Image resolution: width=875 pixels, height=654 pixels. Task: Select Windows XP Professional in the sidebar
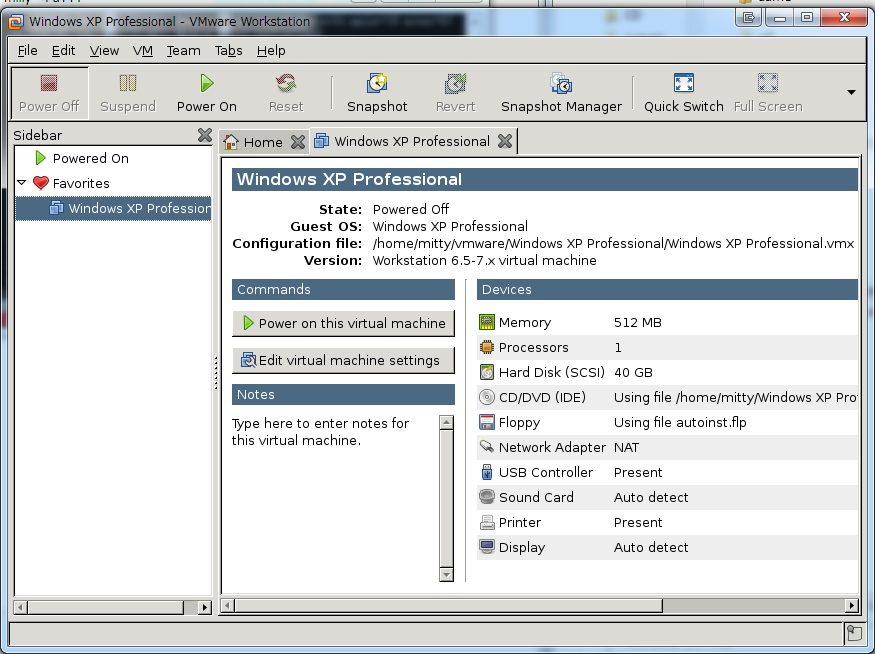(x=113, y=208)
